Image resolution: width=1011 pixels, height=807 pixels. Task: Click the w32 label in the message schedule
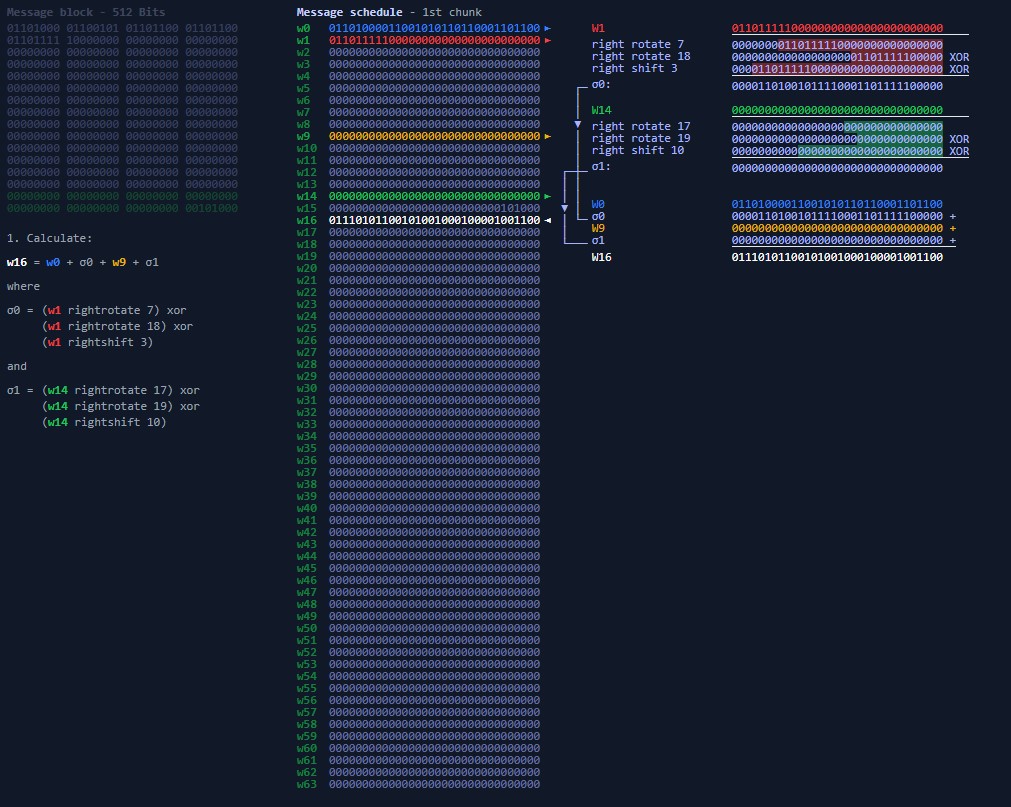(x=306, y=412)
